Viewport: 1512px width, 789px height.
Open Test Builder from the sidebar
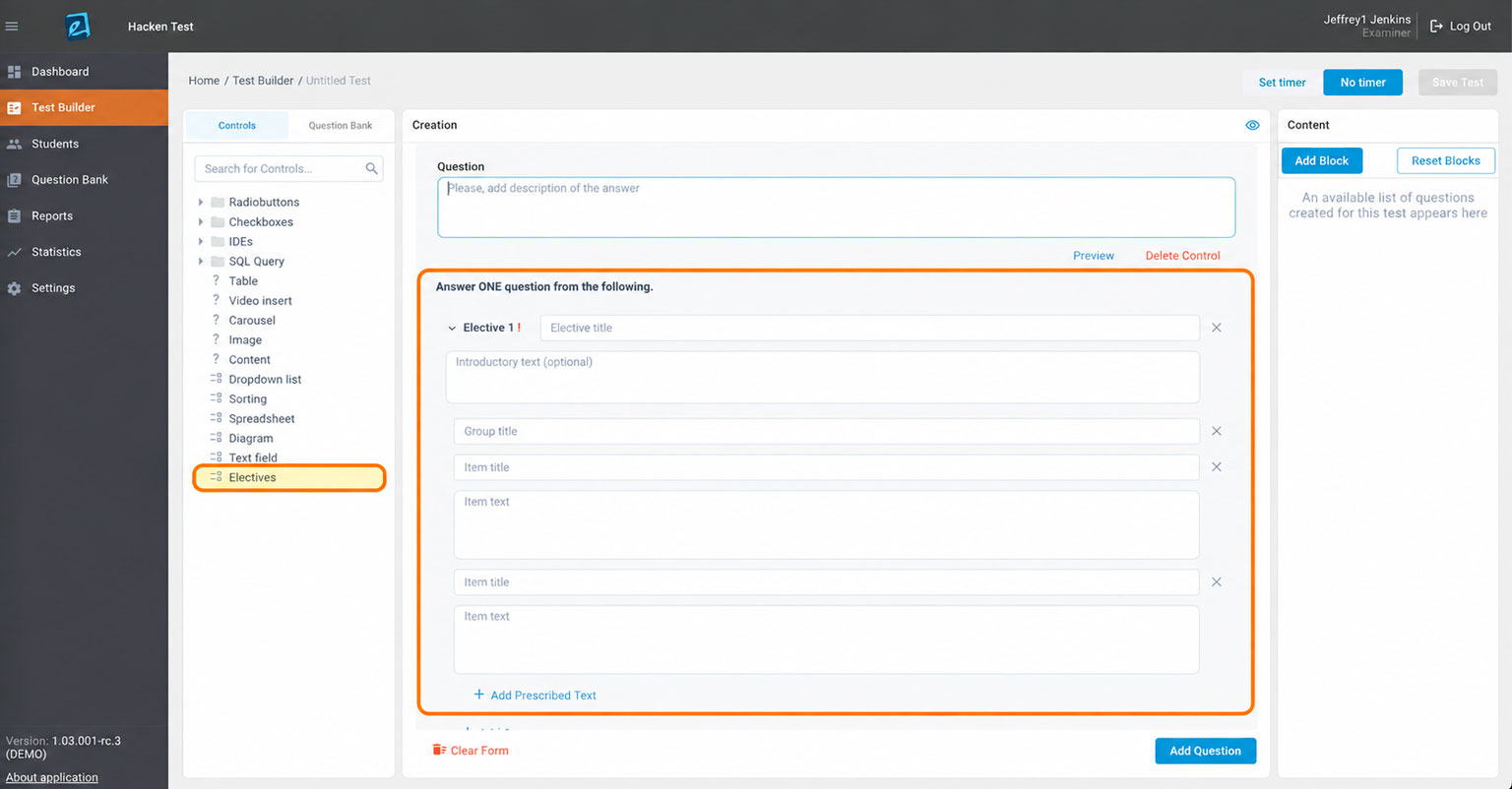pyautogui.click(x=84, y=108)
